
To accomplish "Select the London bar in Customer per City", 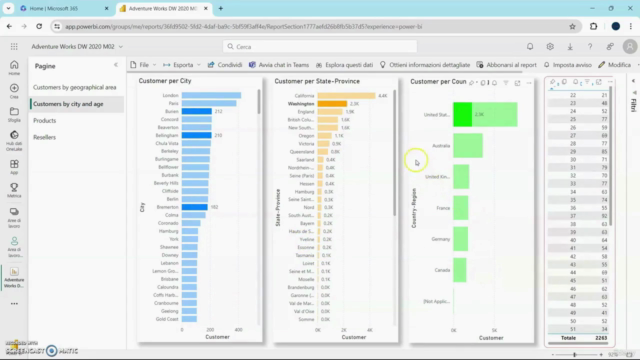I will click(211, 96).
